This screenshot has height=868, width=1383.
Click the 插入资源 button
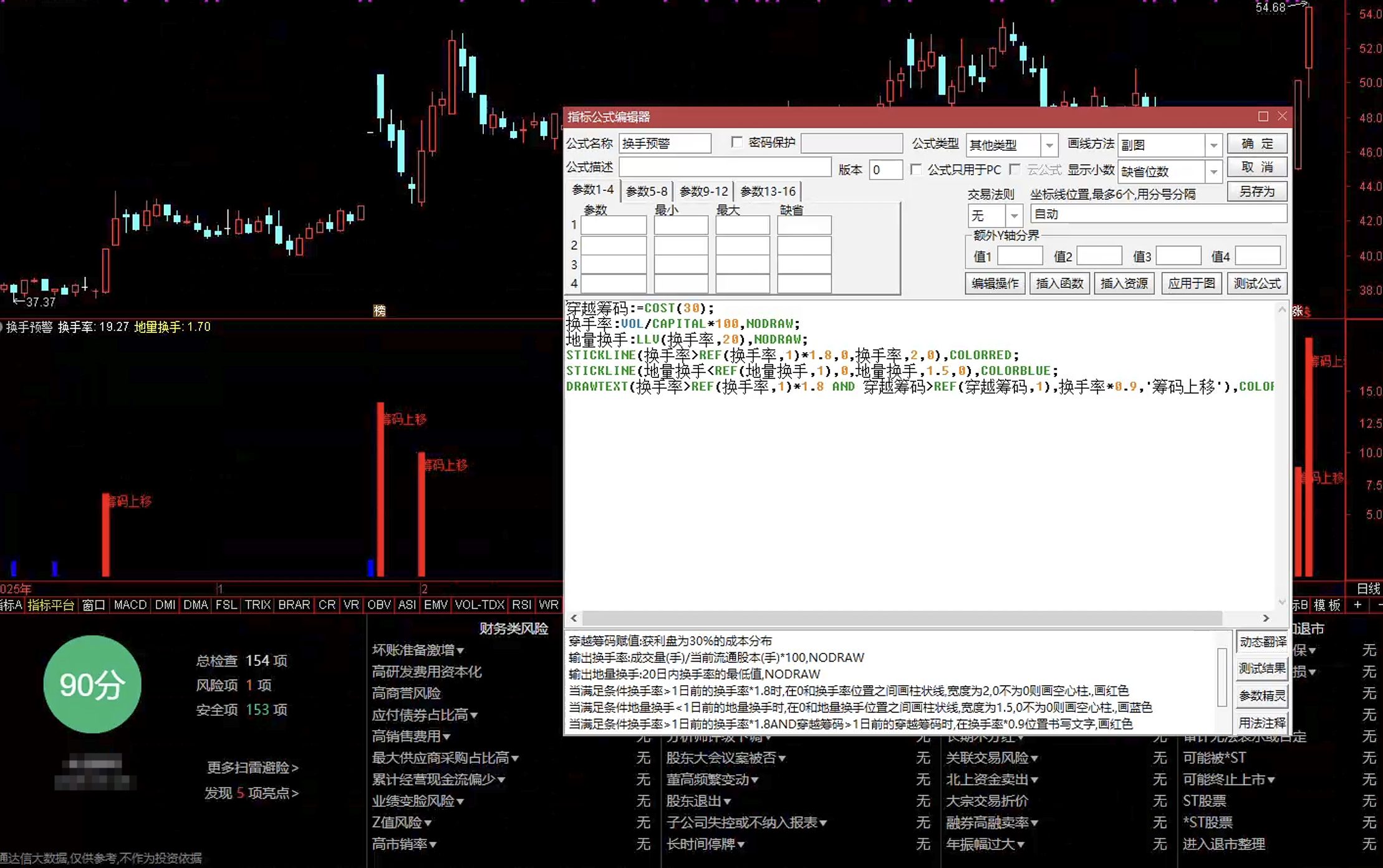[1124, 284]
